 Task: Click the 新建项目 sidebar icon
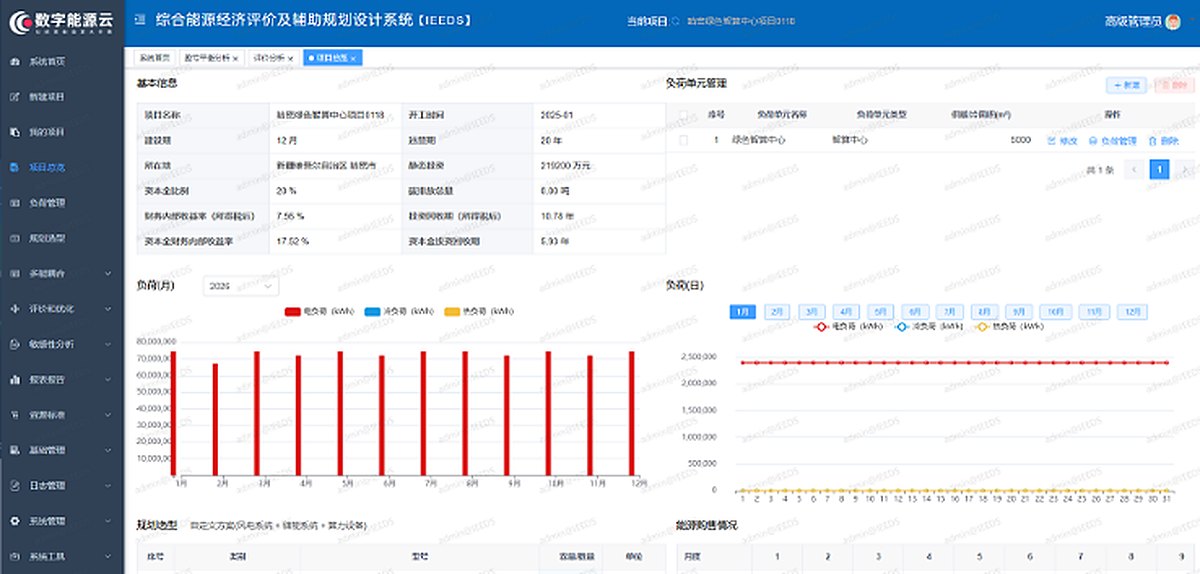click(x=14, y=97)
